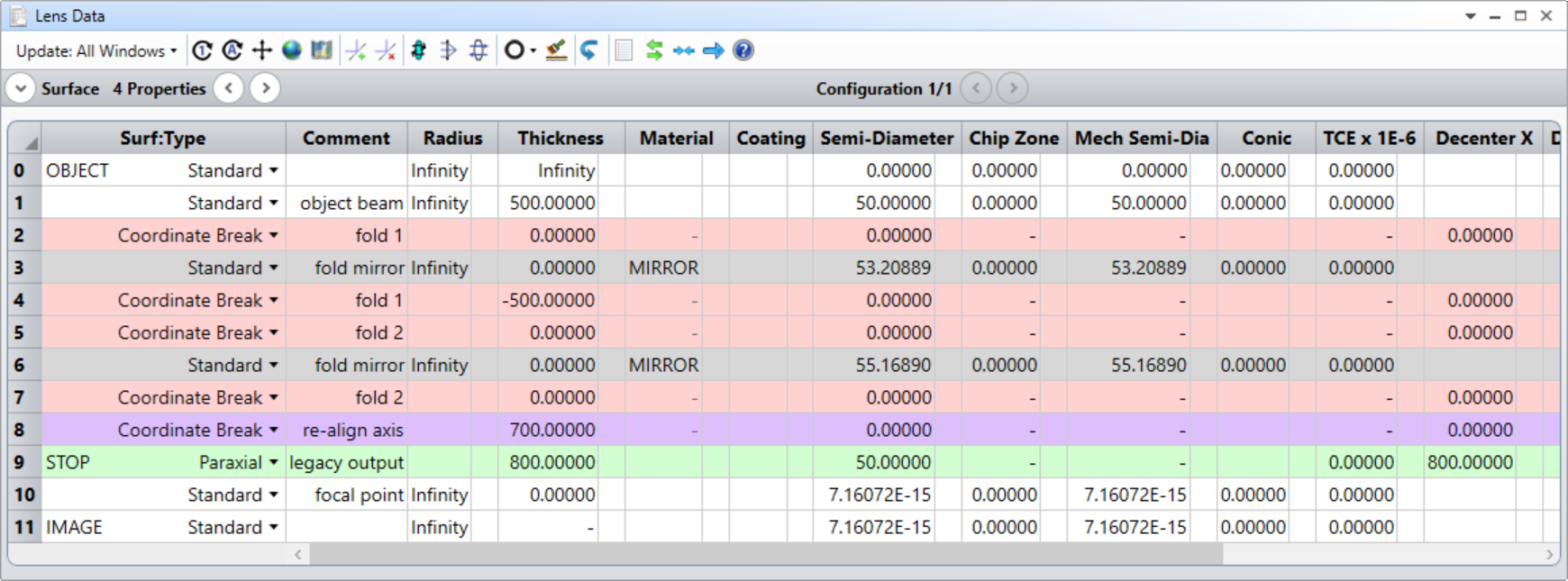Click the green swap arrows icon

point(654,50)
